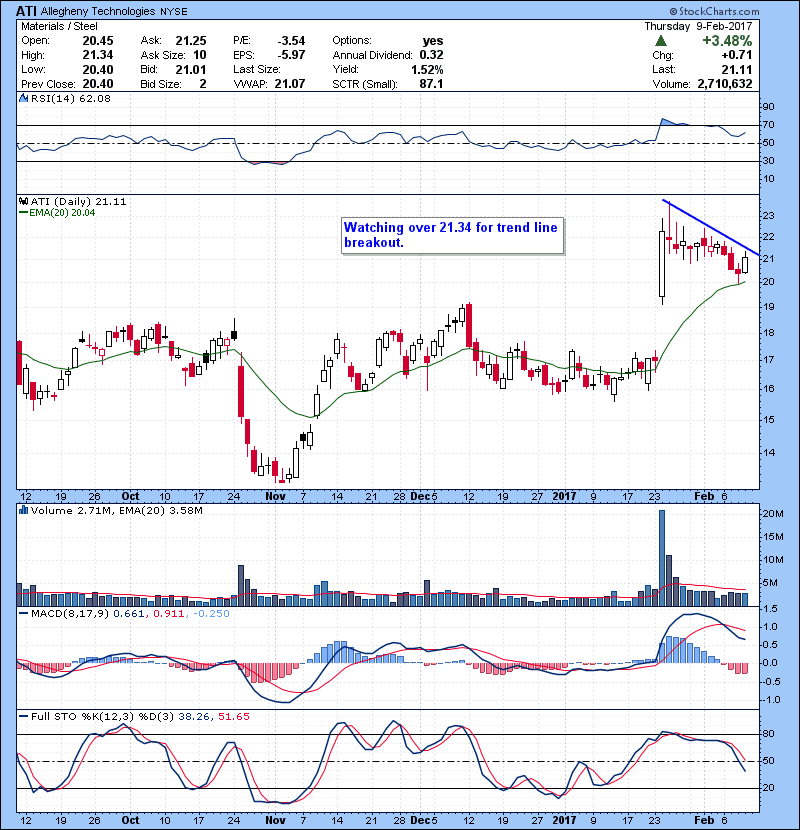Image resolution: width=800 pixels, height=830 pixels.
Task: Click the tallest volume spike bar near 20M
Action: (662, 558)
